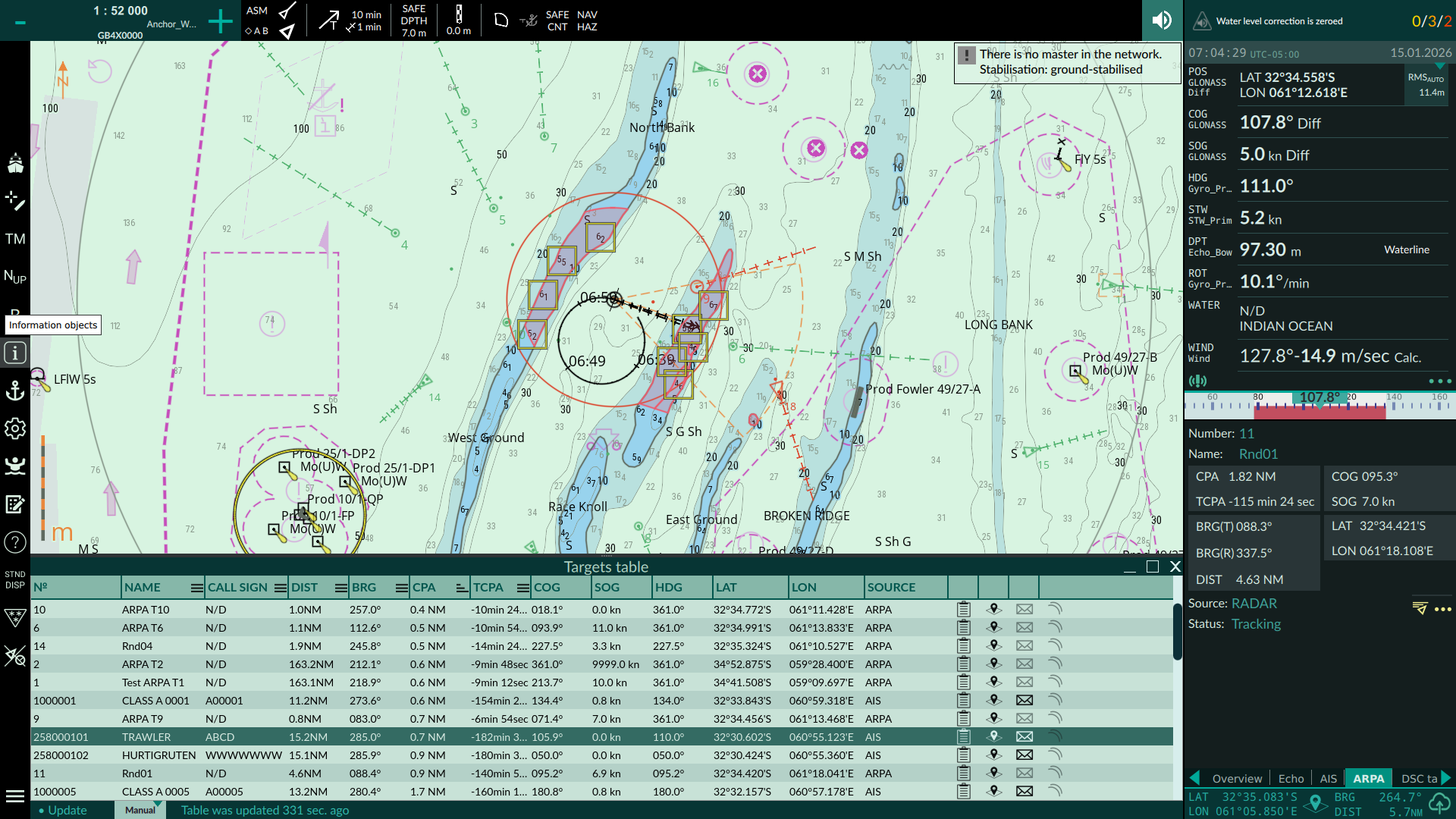Open anchor tool in left sidebar

[15, 391]
